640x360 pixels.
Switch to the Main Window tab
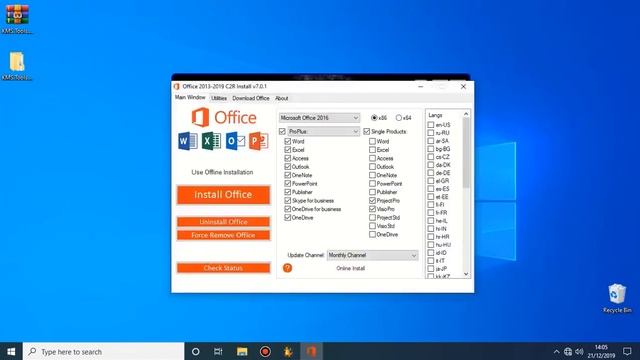click(x=190, y=98)
